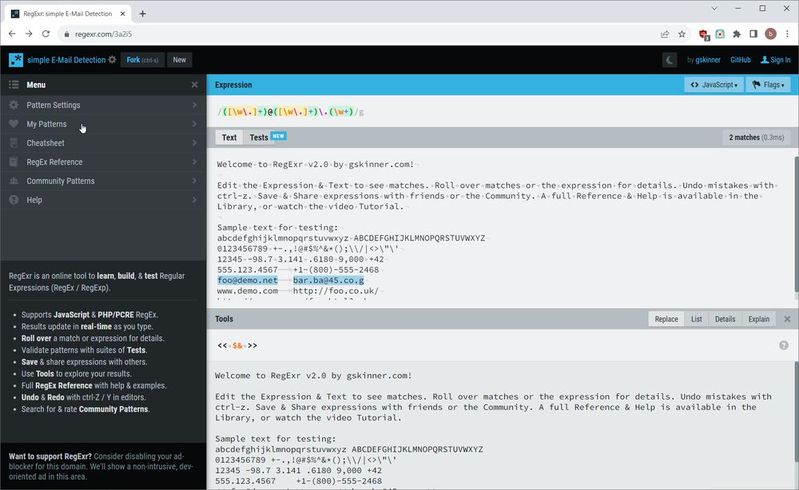Click into the regex expression field
Viewport: 799px width, 490px height.
point(502,112)
